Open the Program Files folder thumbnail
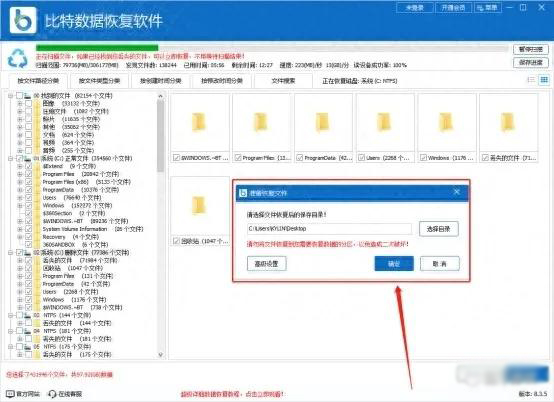 [261, 123]
